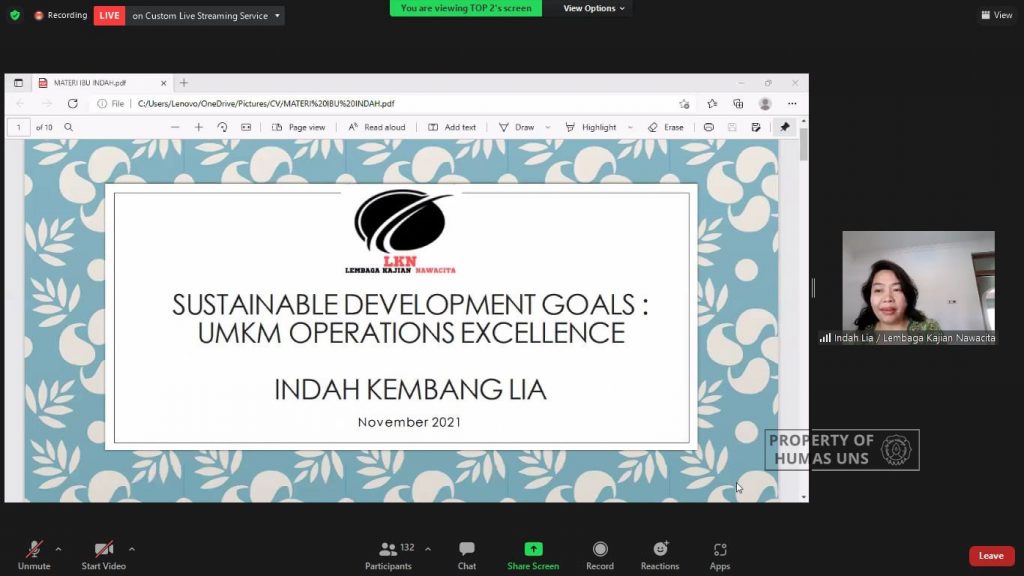Image resolution: width=1024 pixels, height=576 pixels.
Task: Expand the Draw options arrow
Action: tap(548, 127)
